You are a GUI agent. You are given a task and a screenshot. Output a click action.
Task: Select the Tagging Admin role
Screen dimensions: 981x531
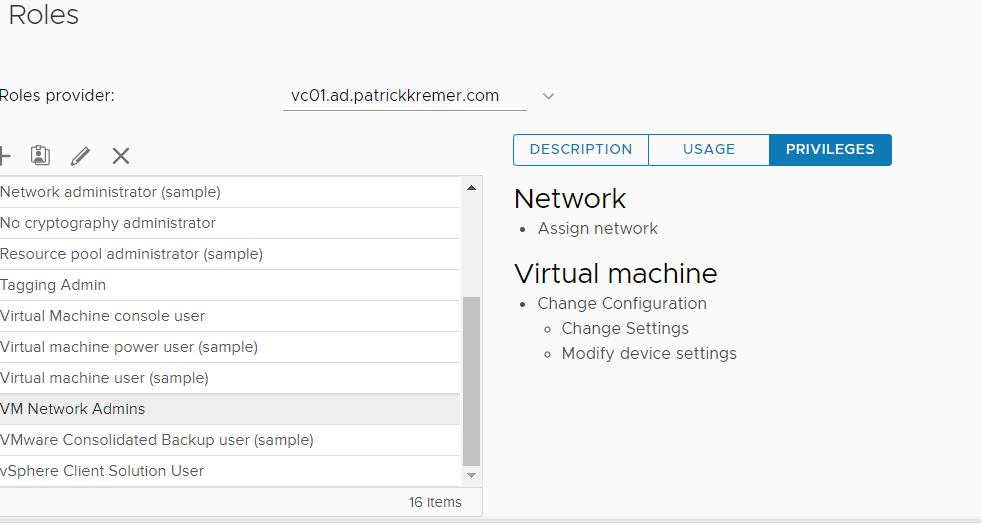(x=53, y=285)
